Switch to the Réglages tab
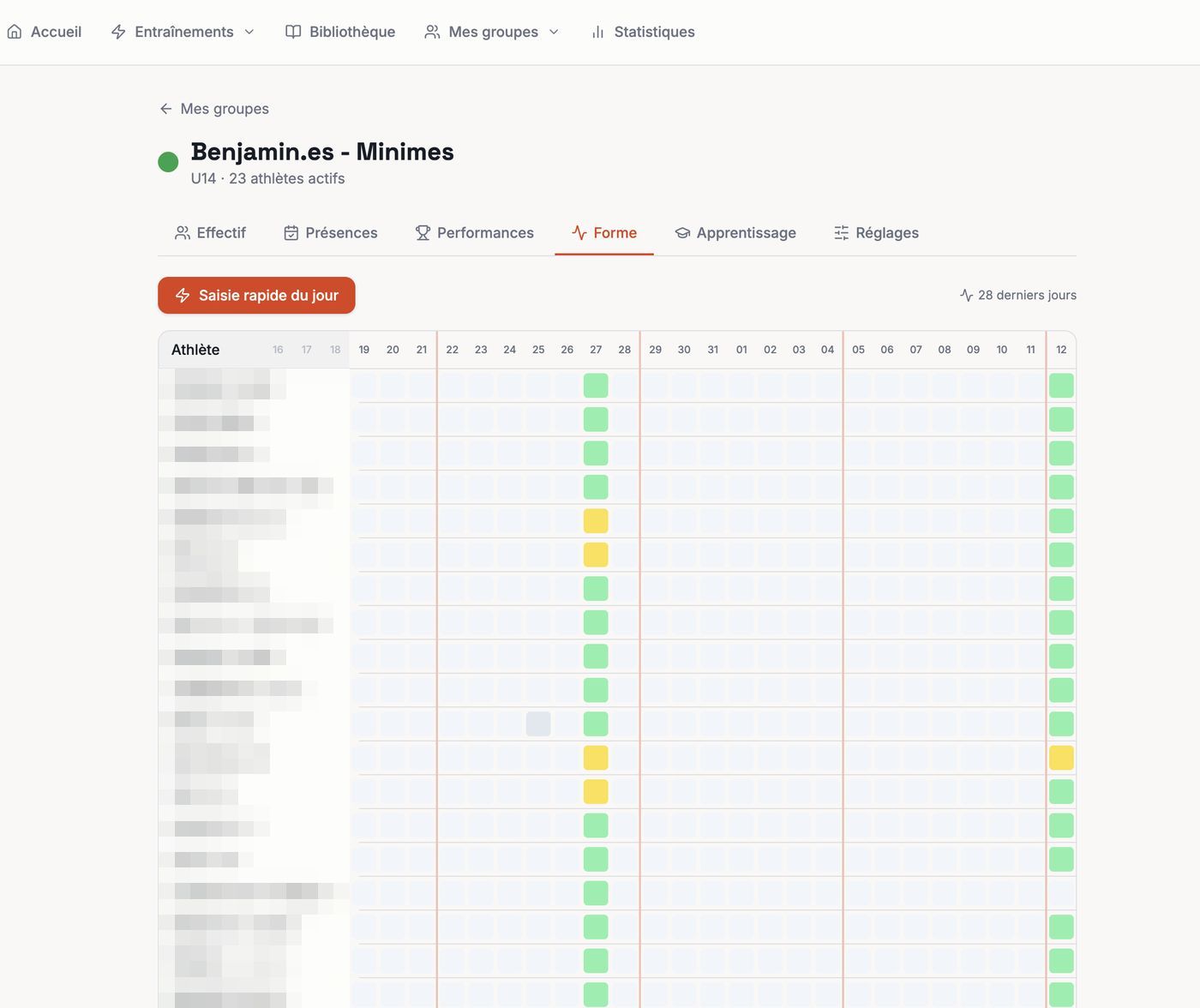This screenshot has height=1008, width=1200. tap(876, 233)
